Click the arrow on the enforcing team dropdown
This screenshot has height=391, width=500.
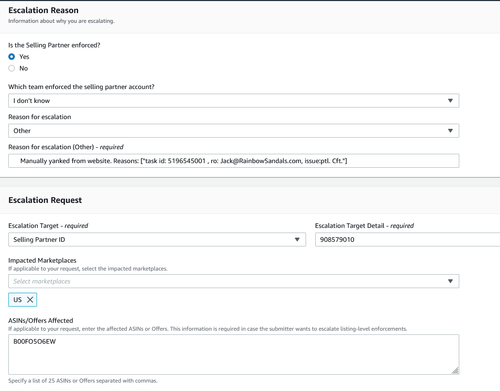point(450,101)
